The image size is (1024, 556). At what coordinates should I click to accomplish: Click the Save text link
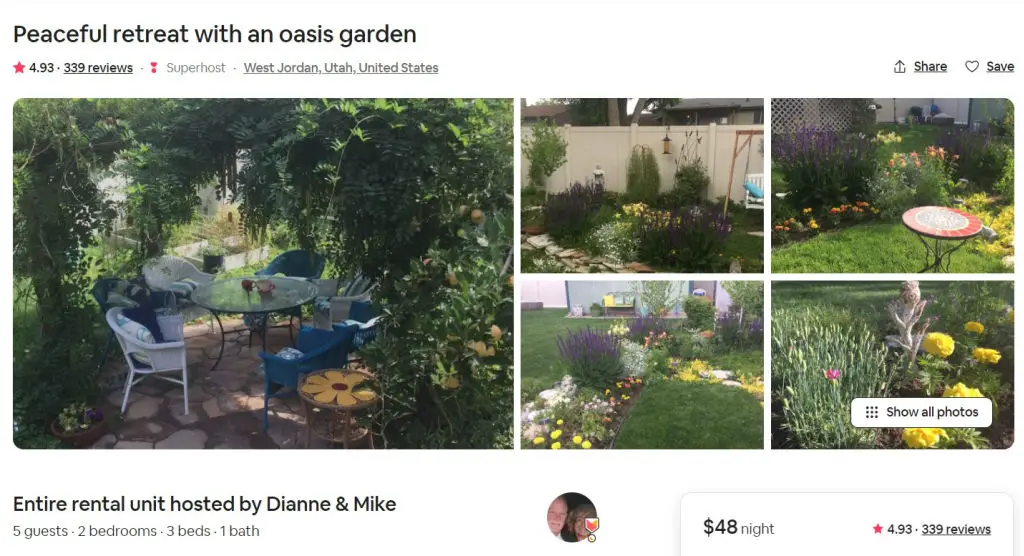(x=1000, y=67)
